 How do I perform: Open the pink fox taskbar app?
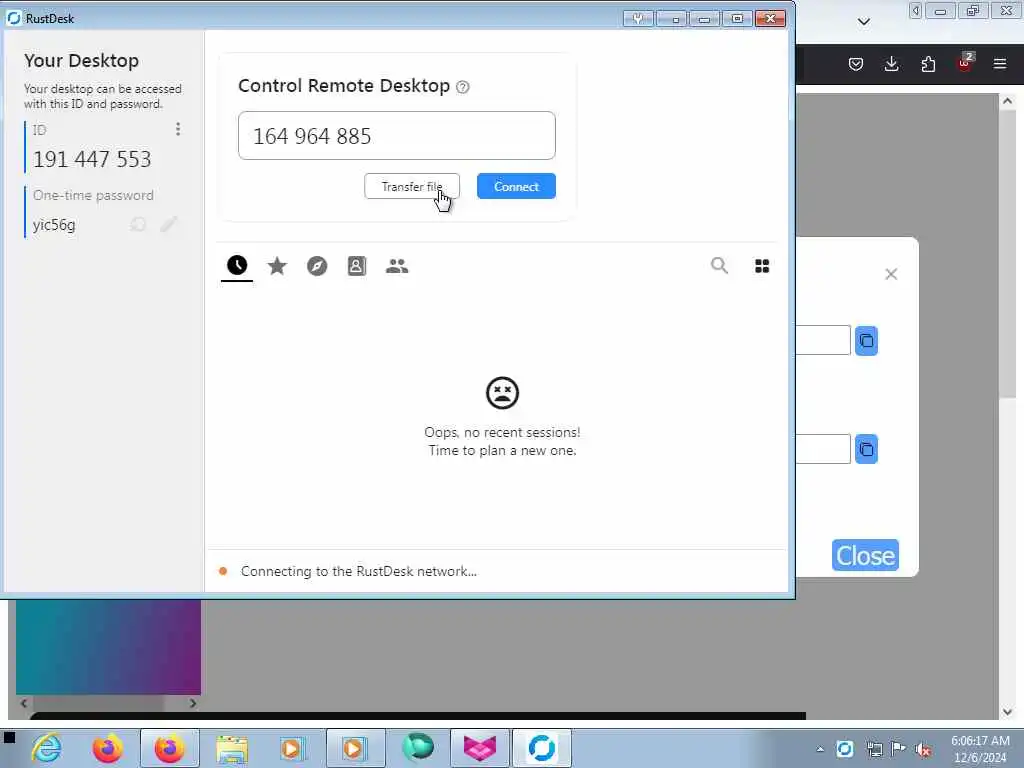coord(479,748)
